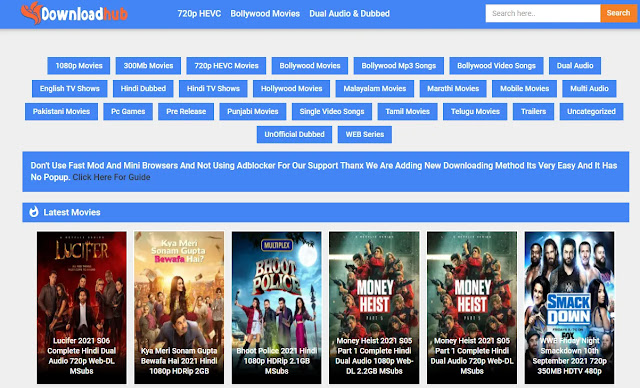The height and width of the screenshot is (388, 640).
Task: Select the Bollywood Movies category button
Action: click(310, 66)
